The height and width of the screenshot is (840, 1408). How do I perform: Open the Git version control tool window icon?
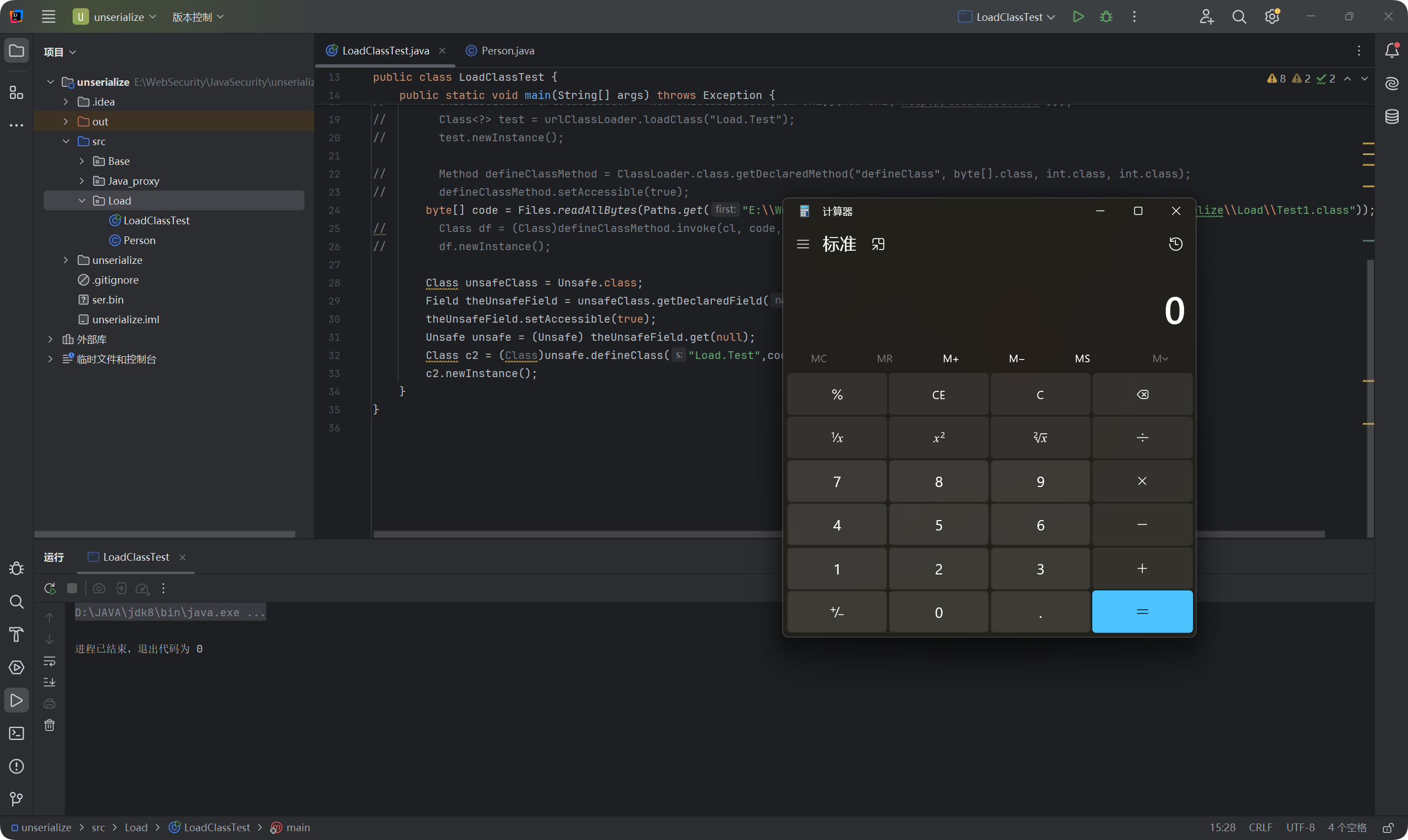click(x=16, y=799)
